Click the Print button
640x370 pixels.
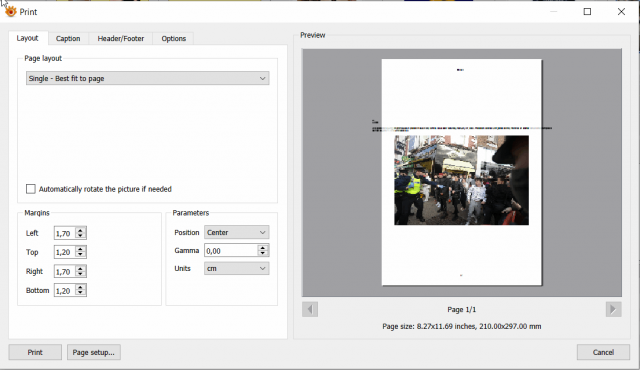35,352
